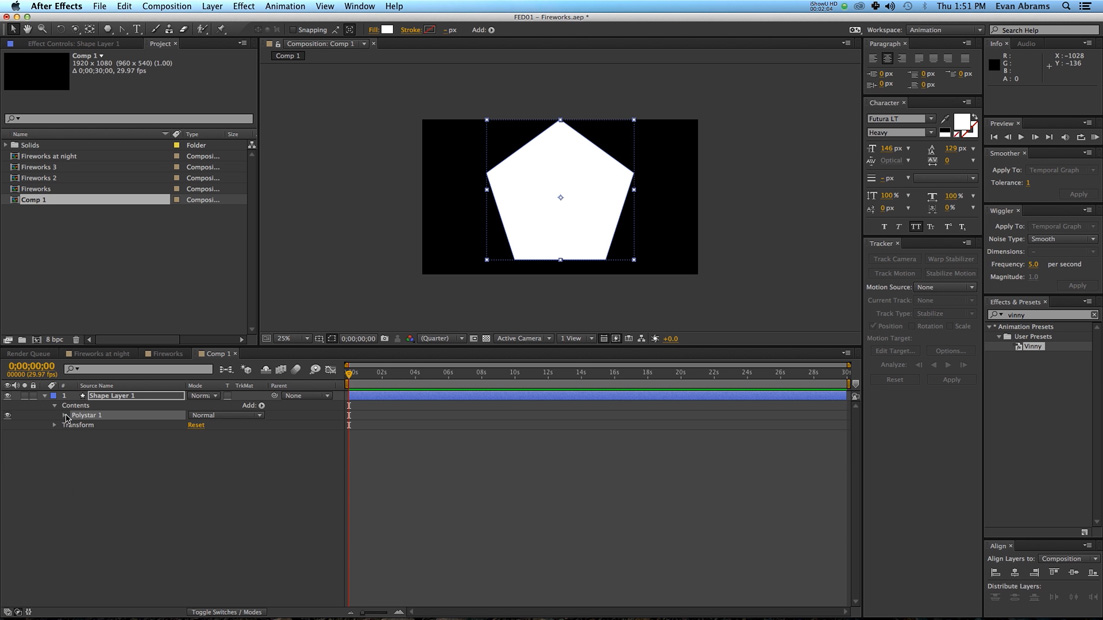Open the Active Camera dropdown
Image resolution: width=1103 pixels, height=620 pixels.
(x=523, y=339)
